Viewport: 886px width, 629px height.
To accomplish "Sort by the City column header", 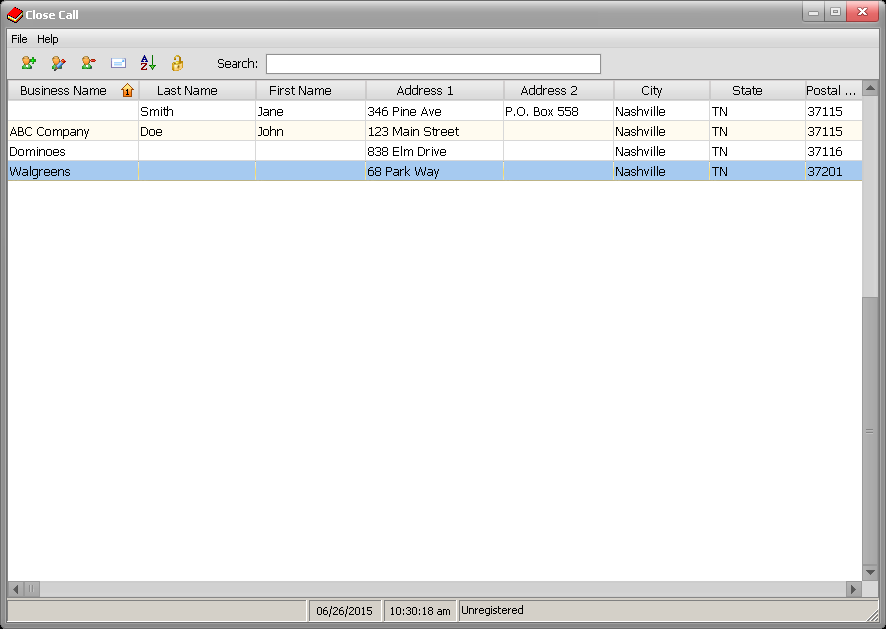I will click(x=652, y=91).
